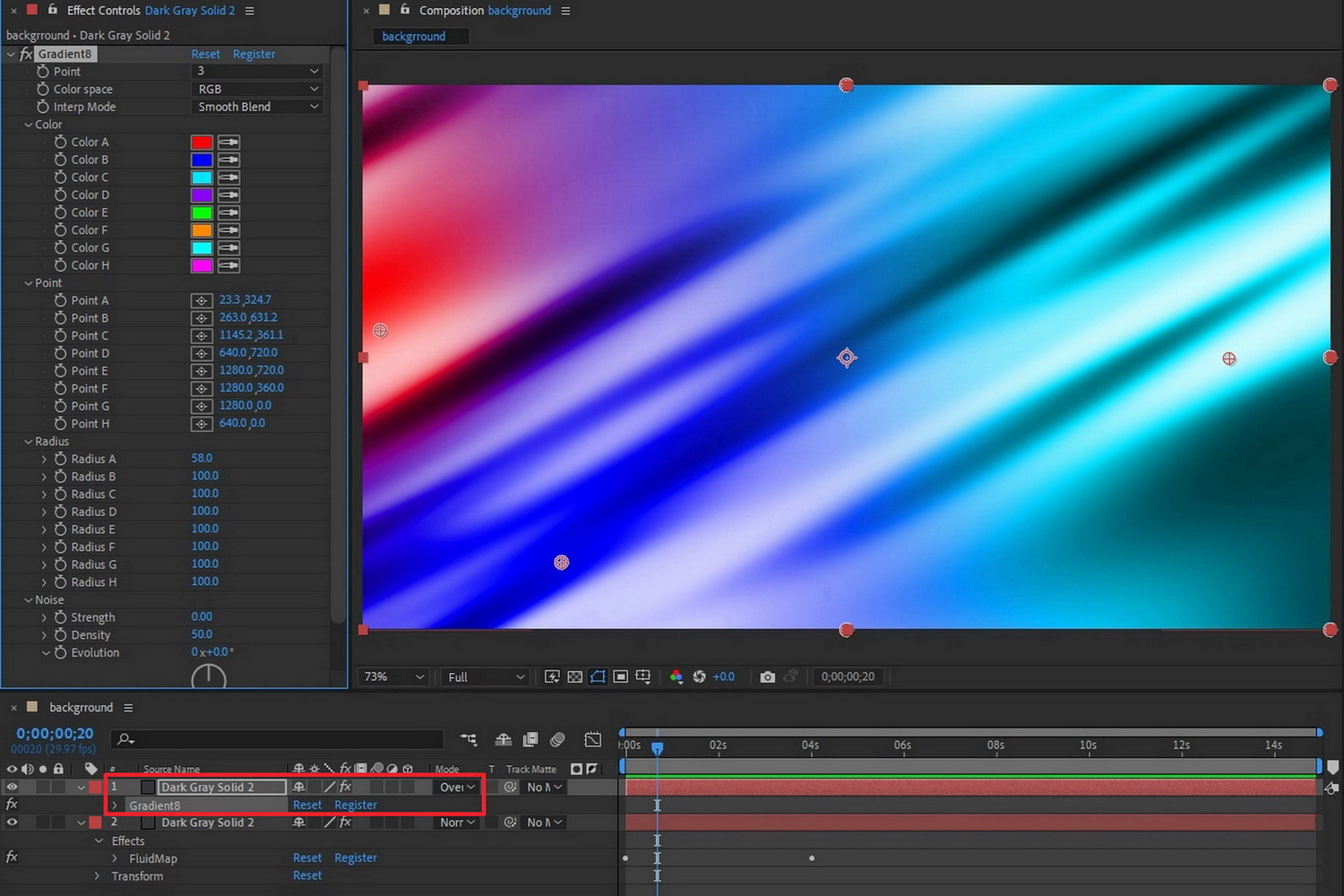Collapse the Color group in Effect Controls
This screenshot has height=896, width=1344.
click(x=28, y=125)
